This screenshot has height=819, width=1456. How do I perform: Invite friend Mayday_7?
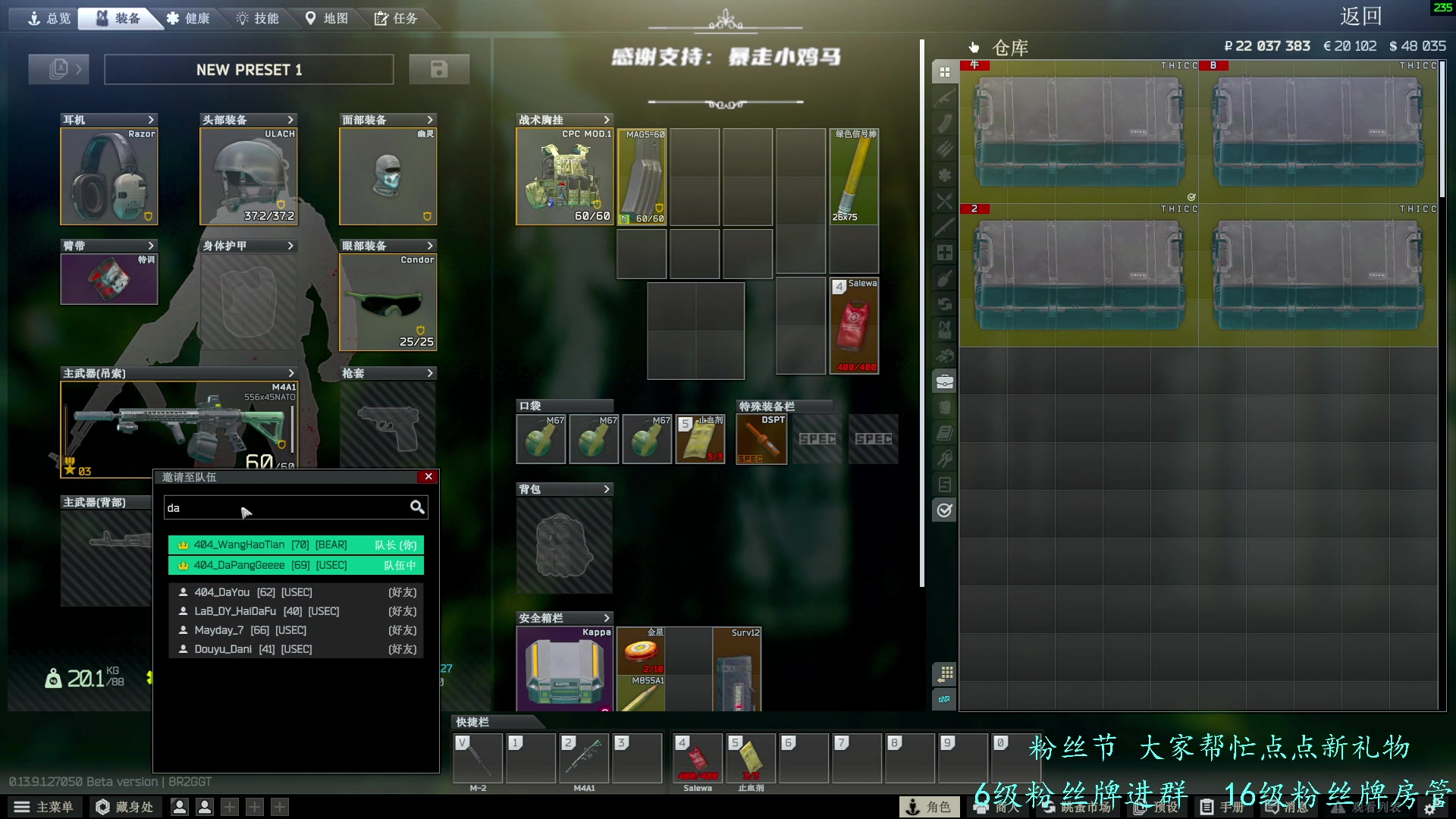coord(296,630)
